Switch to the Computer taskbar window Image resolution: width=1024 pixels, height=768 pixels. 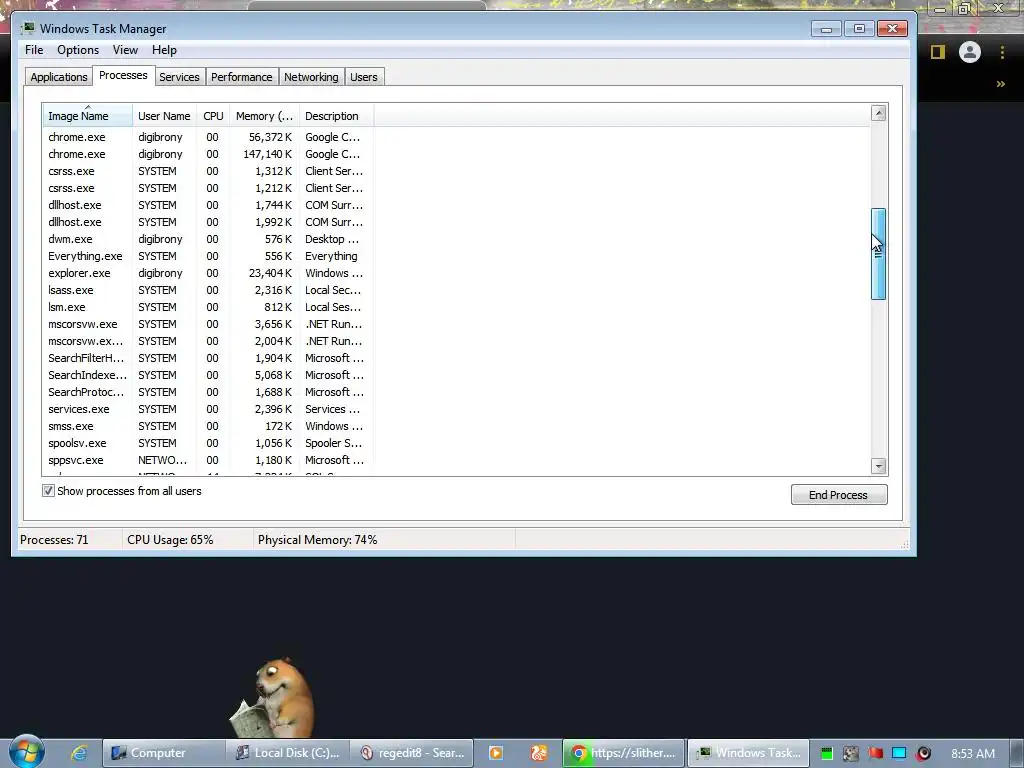pos(164,753)
